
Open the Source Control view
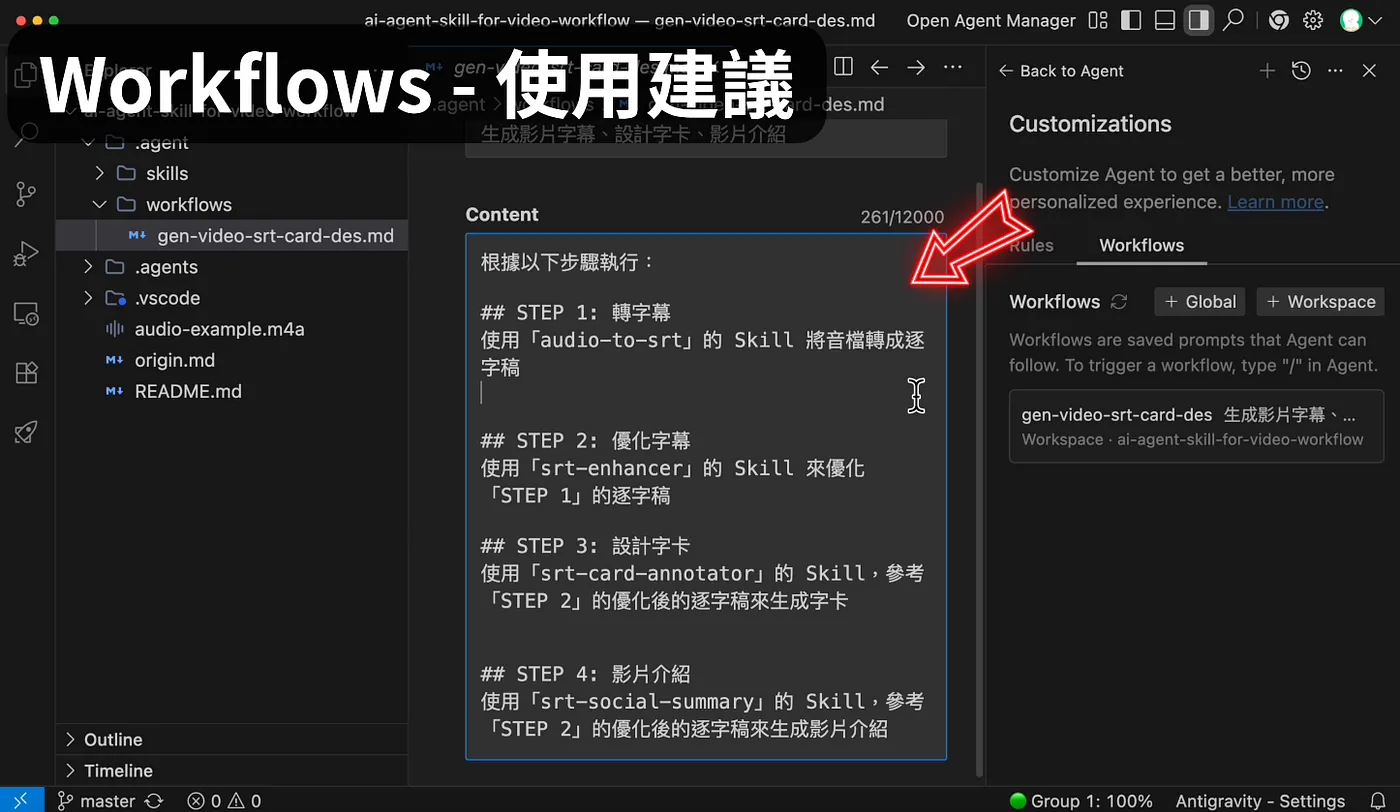pyautogui.click(x=26, y=194)
